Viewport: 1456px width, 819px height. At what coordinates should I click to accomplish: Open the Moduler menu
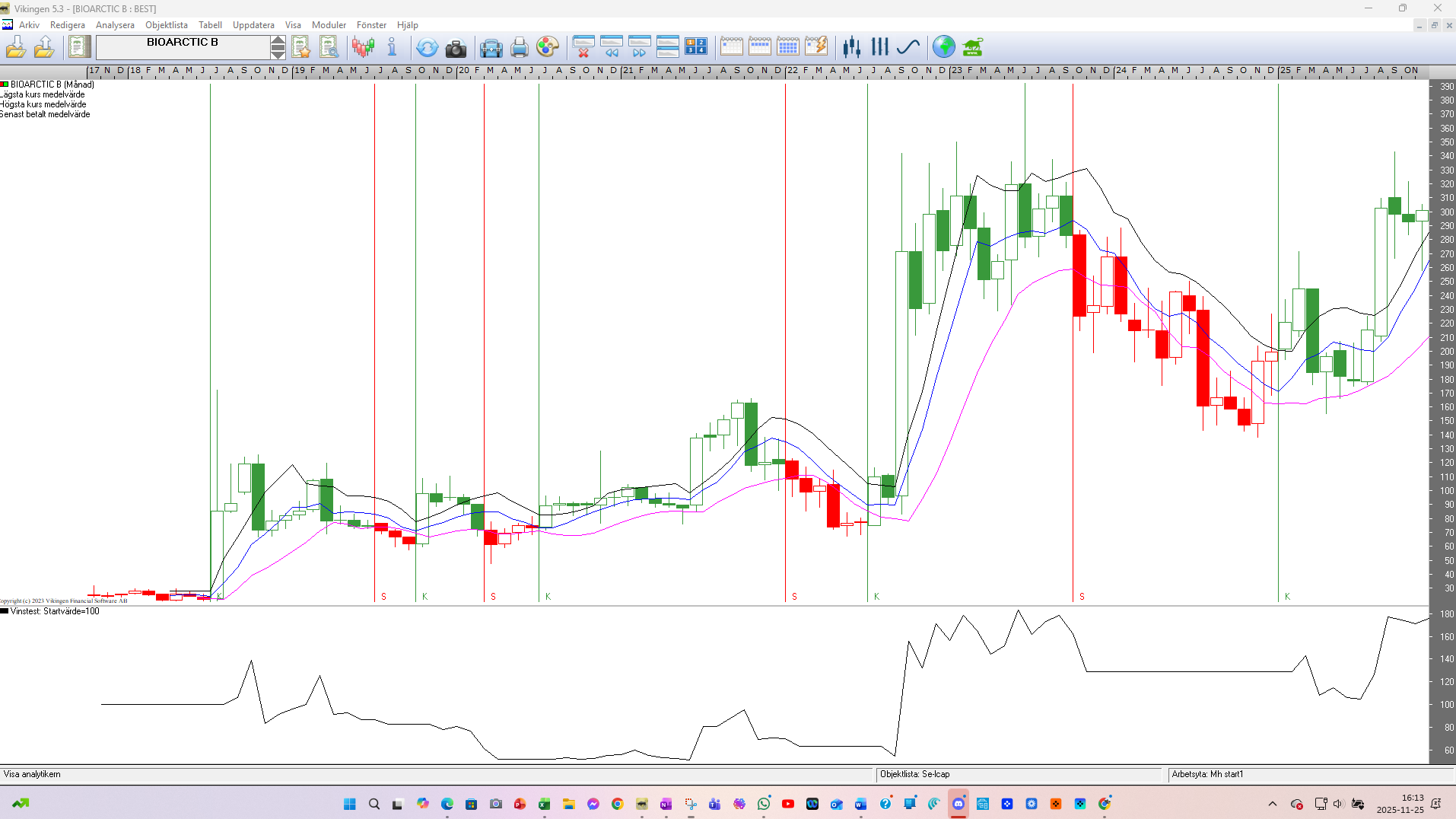click(329, 25)
